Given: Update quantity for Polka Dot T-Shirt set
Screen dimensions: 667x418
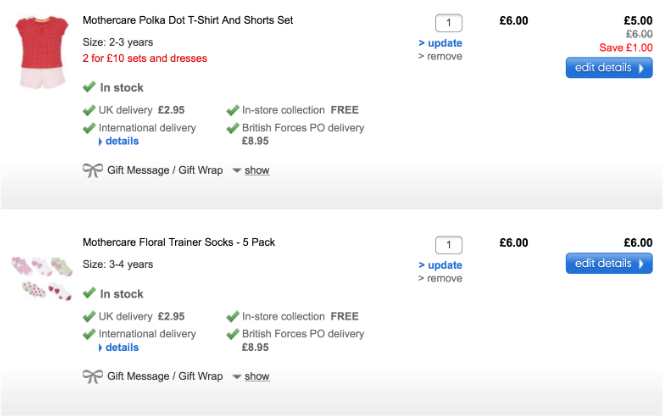Looking at the screenshot, I should coord(444,43).
